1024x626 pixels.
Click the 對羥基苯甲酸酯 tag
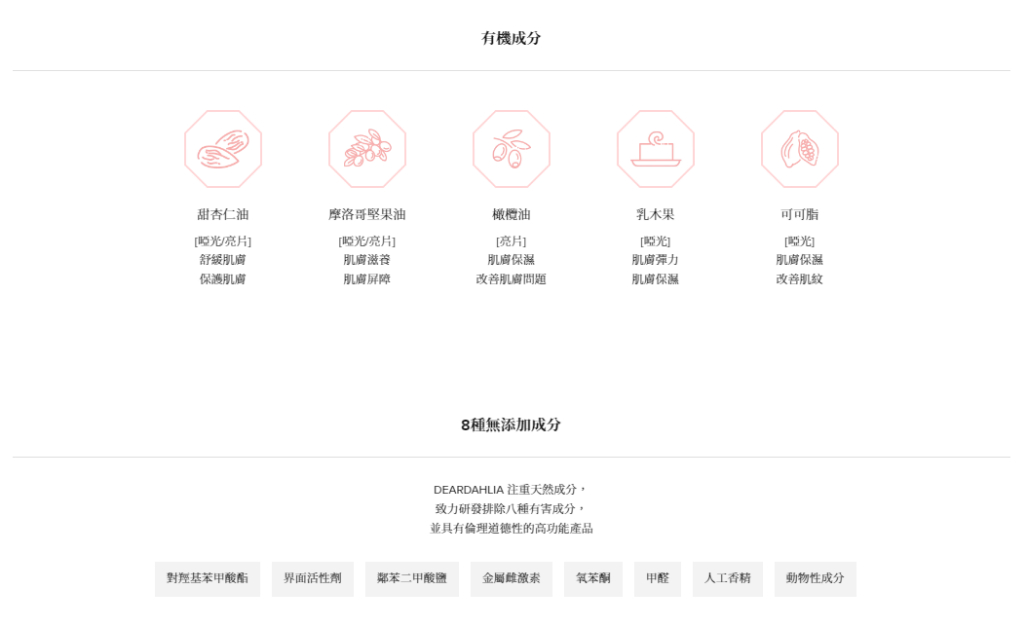(207, 578)
